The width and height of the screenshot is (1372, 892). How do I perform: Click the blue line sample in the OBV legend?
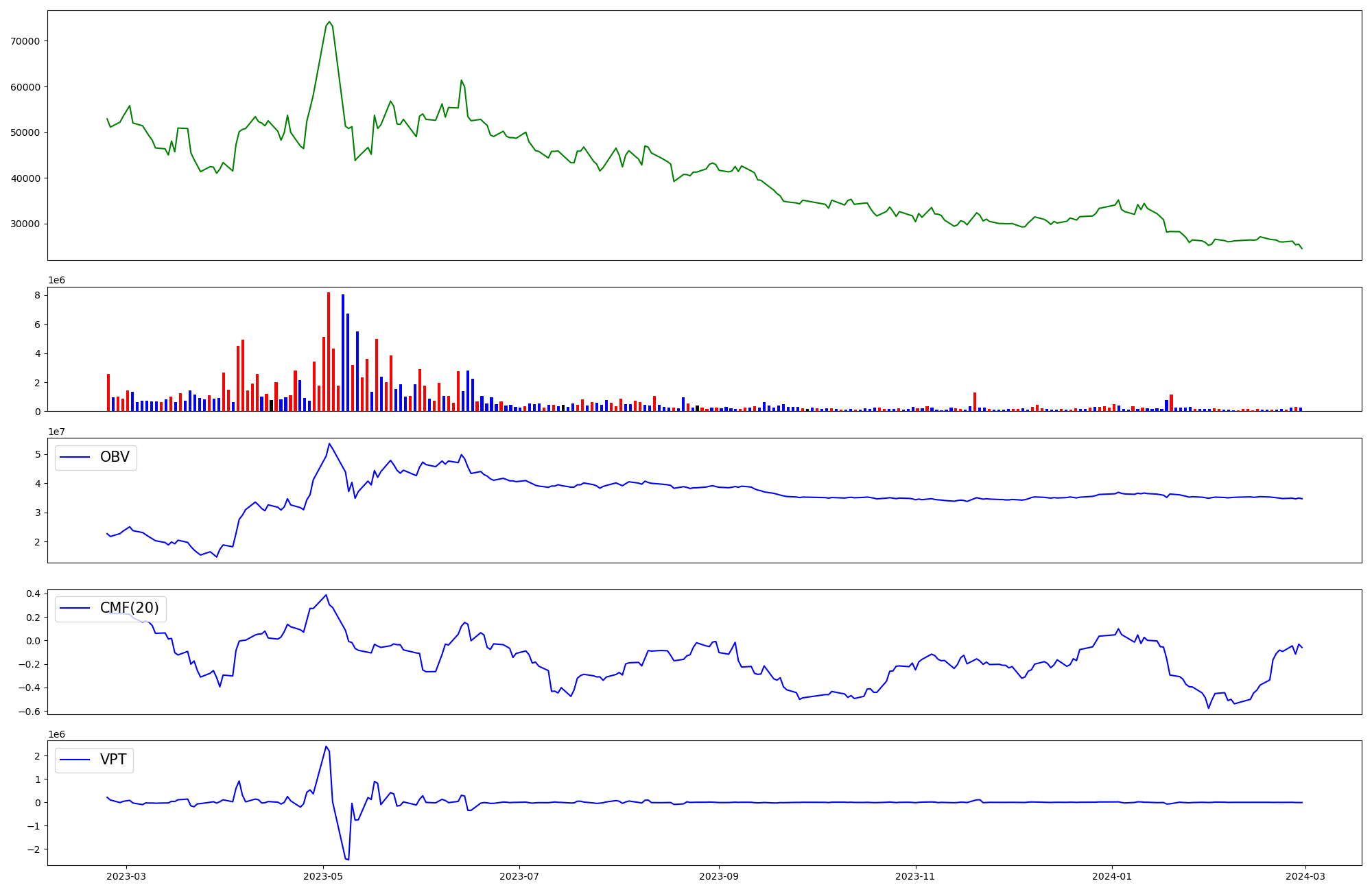pos(75,457)
